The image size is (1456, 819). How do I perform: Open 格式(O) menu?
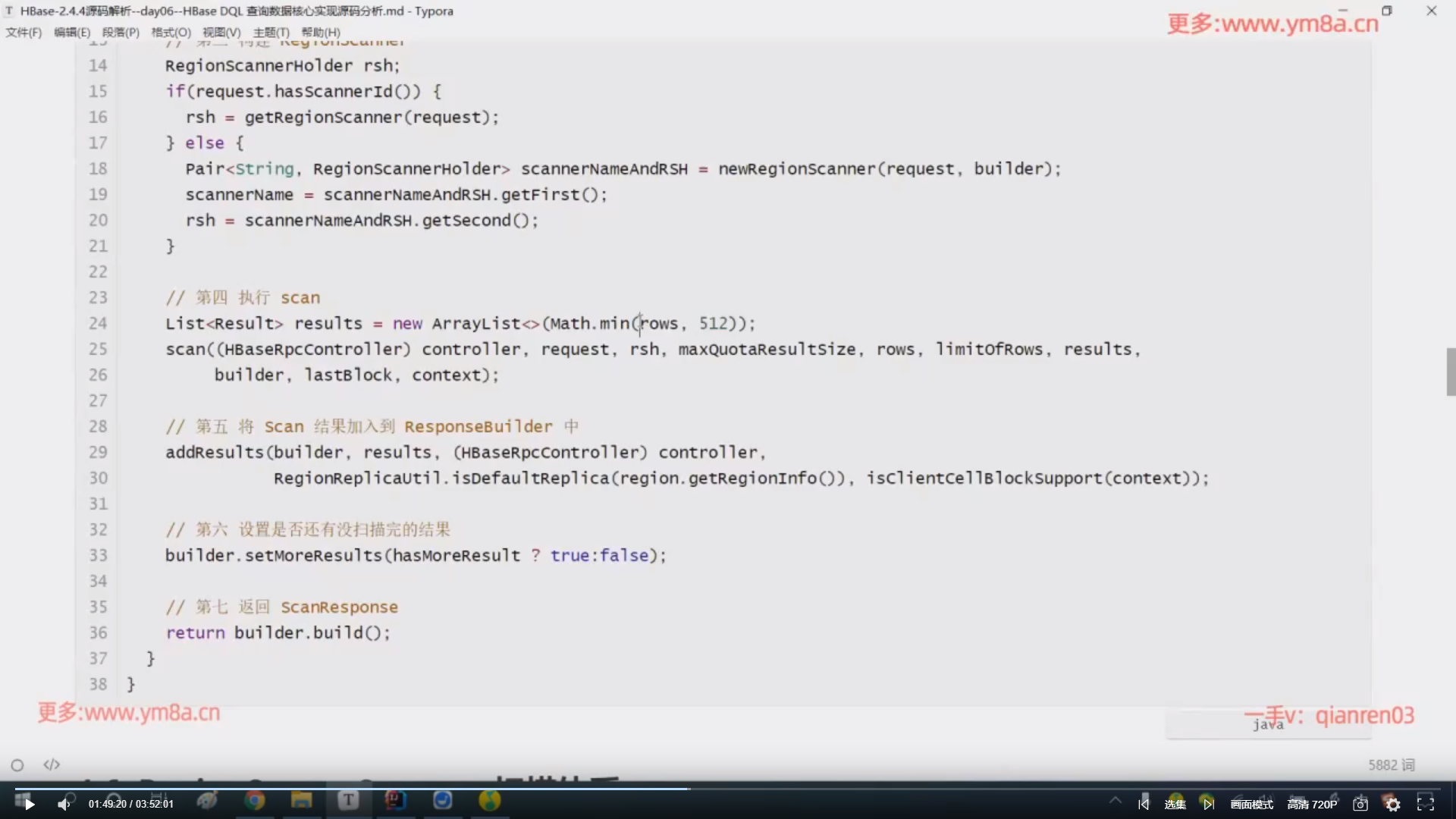(x=171, y=32)
